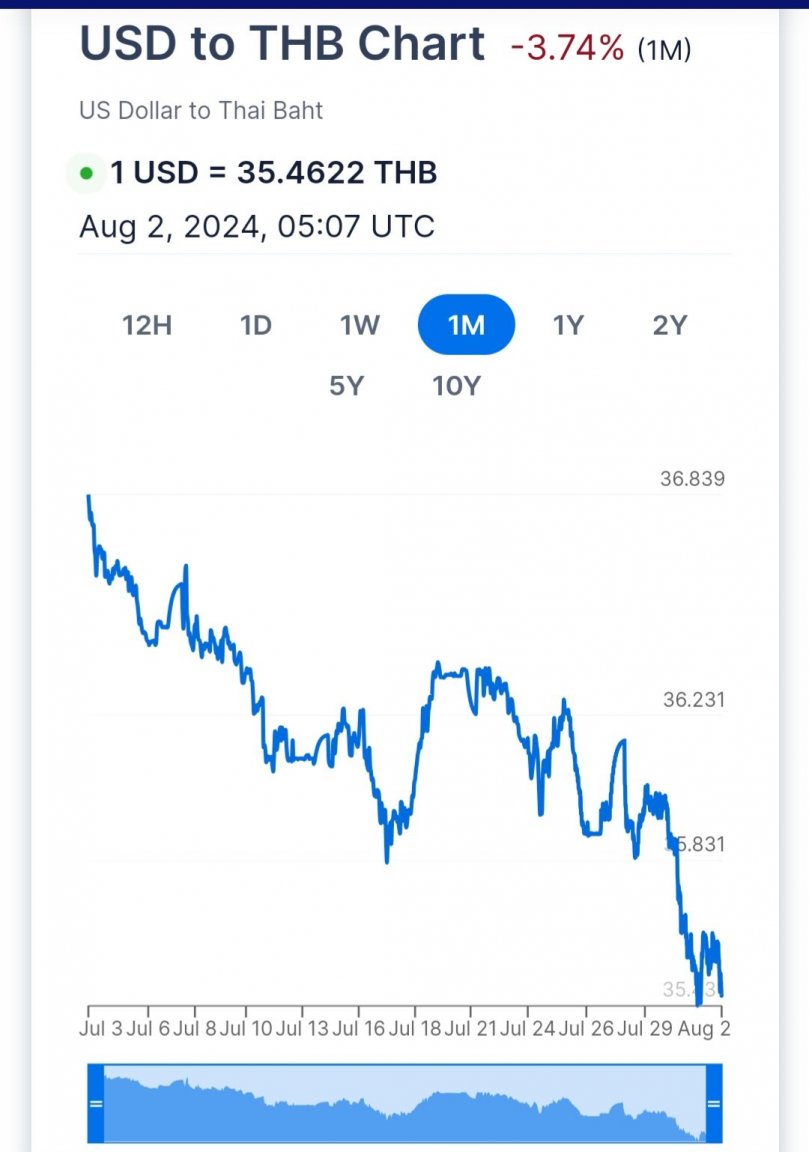
Task: Click right handle of range slider
Action: 714,1104
